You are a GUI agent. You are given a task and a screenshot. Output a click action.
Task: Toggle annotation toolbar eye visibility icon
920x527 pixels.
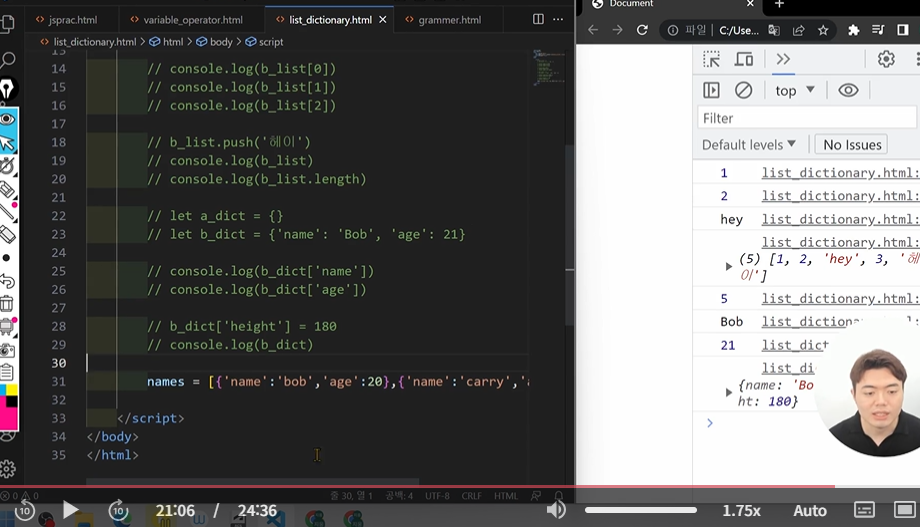[x=8, y=119]
